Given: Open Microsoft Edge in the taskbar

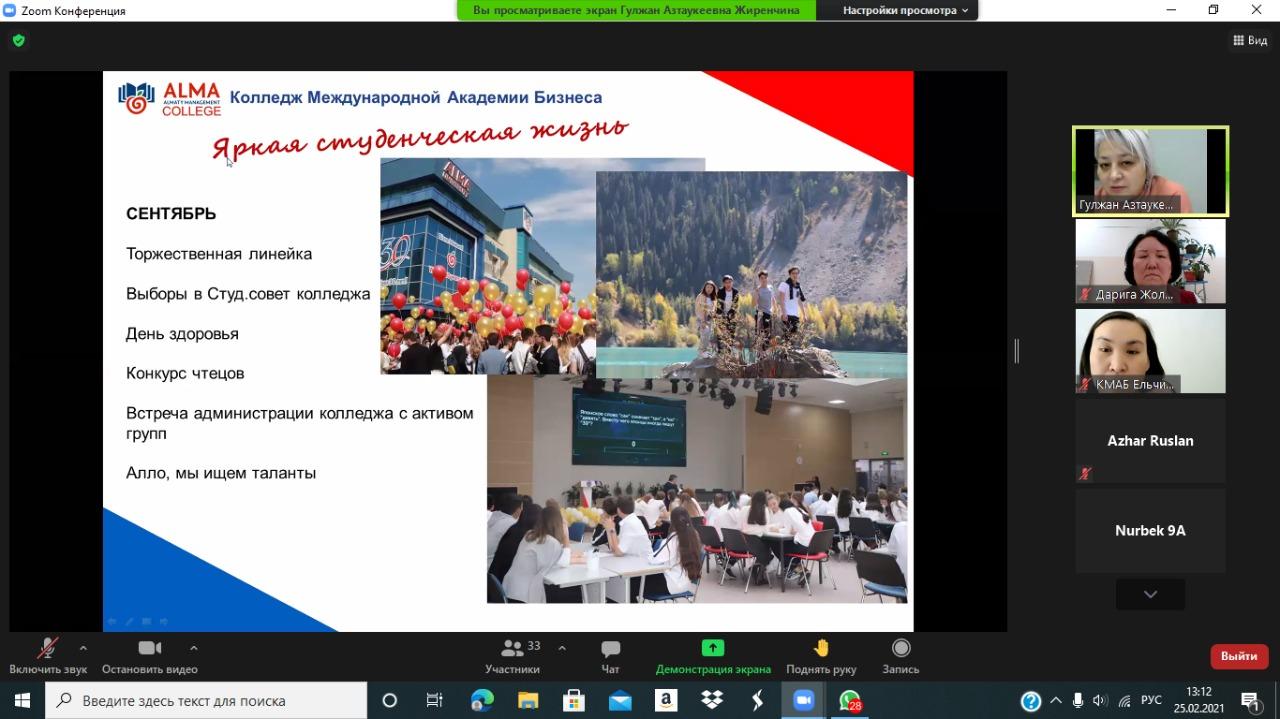Looking at the screenshot, I should tap(482, 700).
